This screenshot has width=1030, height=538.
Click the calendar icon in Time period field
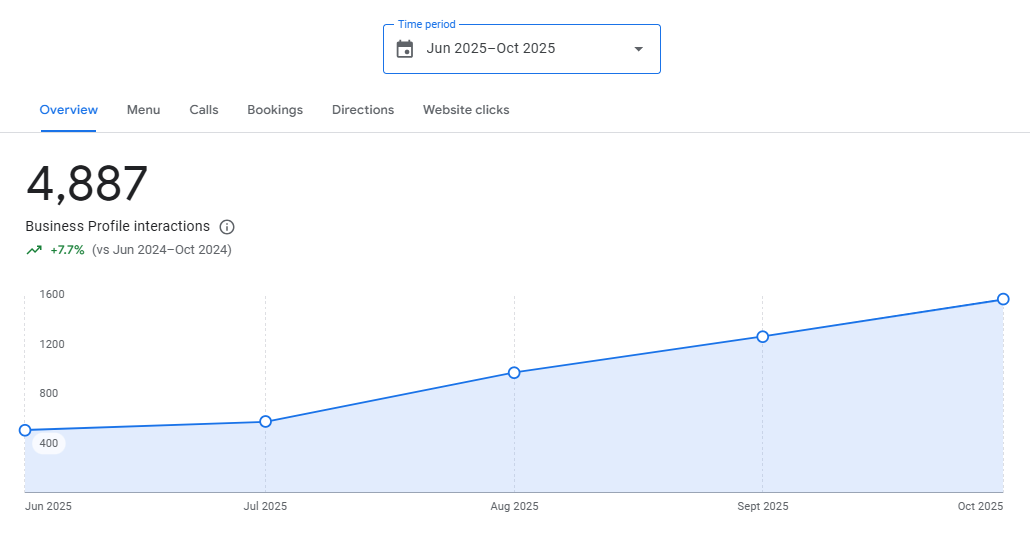coord(405,49)
